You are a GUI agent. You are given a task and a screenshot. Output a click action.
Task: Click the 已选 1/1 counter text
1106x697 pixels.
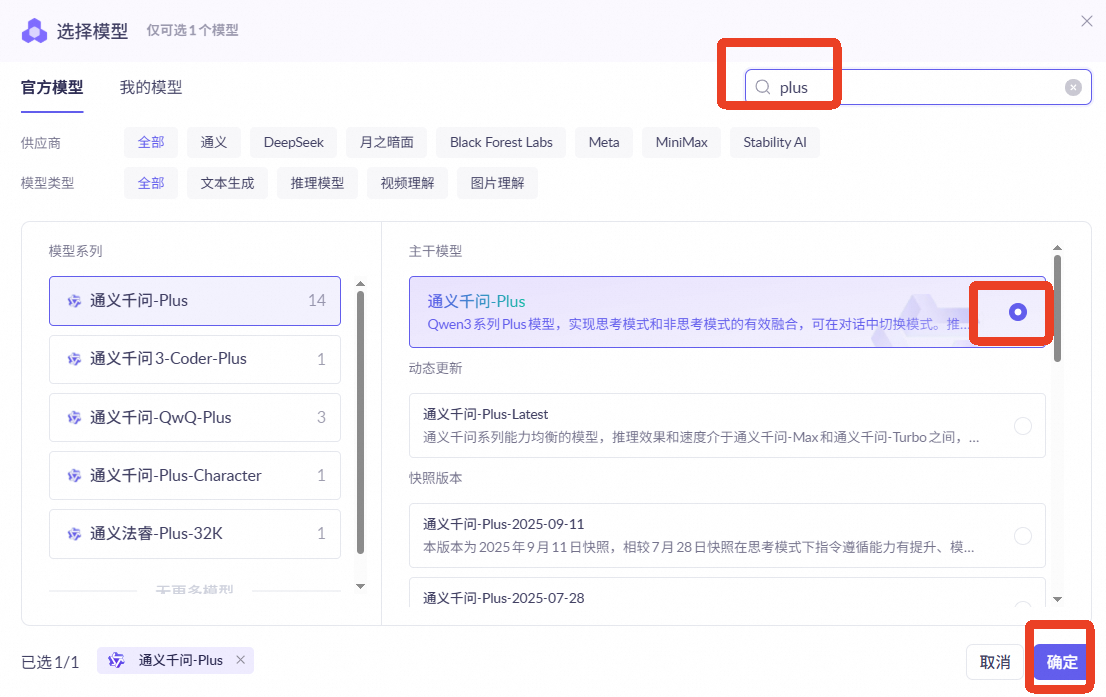click(x=50, y=662)
